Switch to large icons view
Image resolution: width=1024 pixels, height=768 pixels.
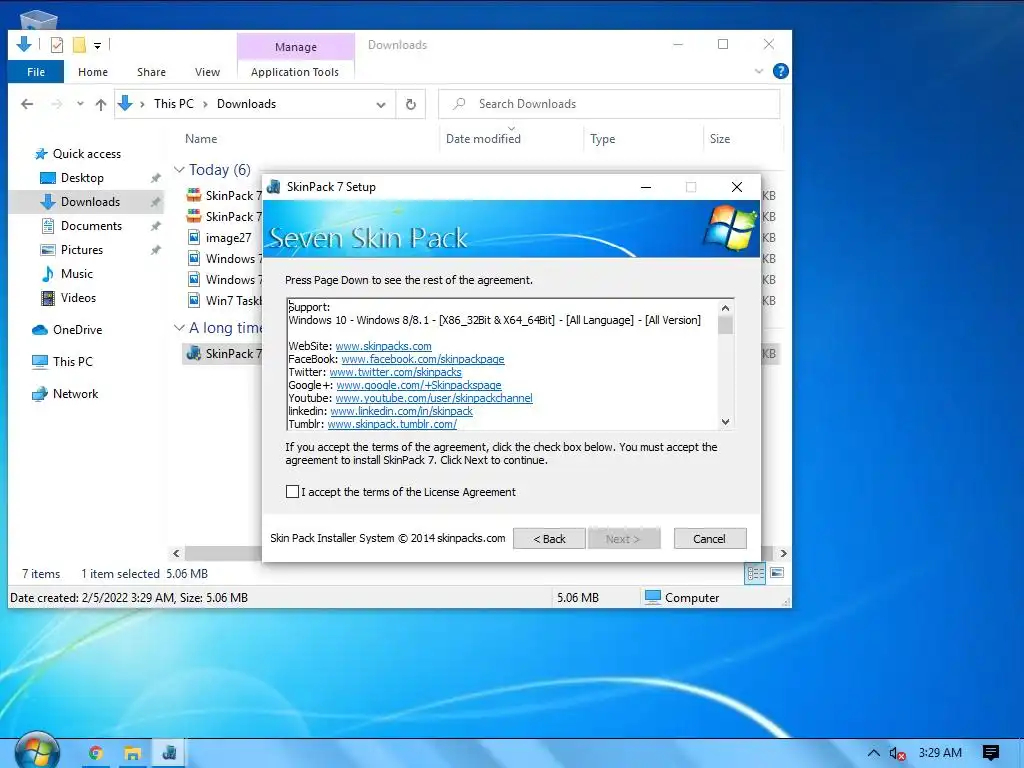click(776, 573)
